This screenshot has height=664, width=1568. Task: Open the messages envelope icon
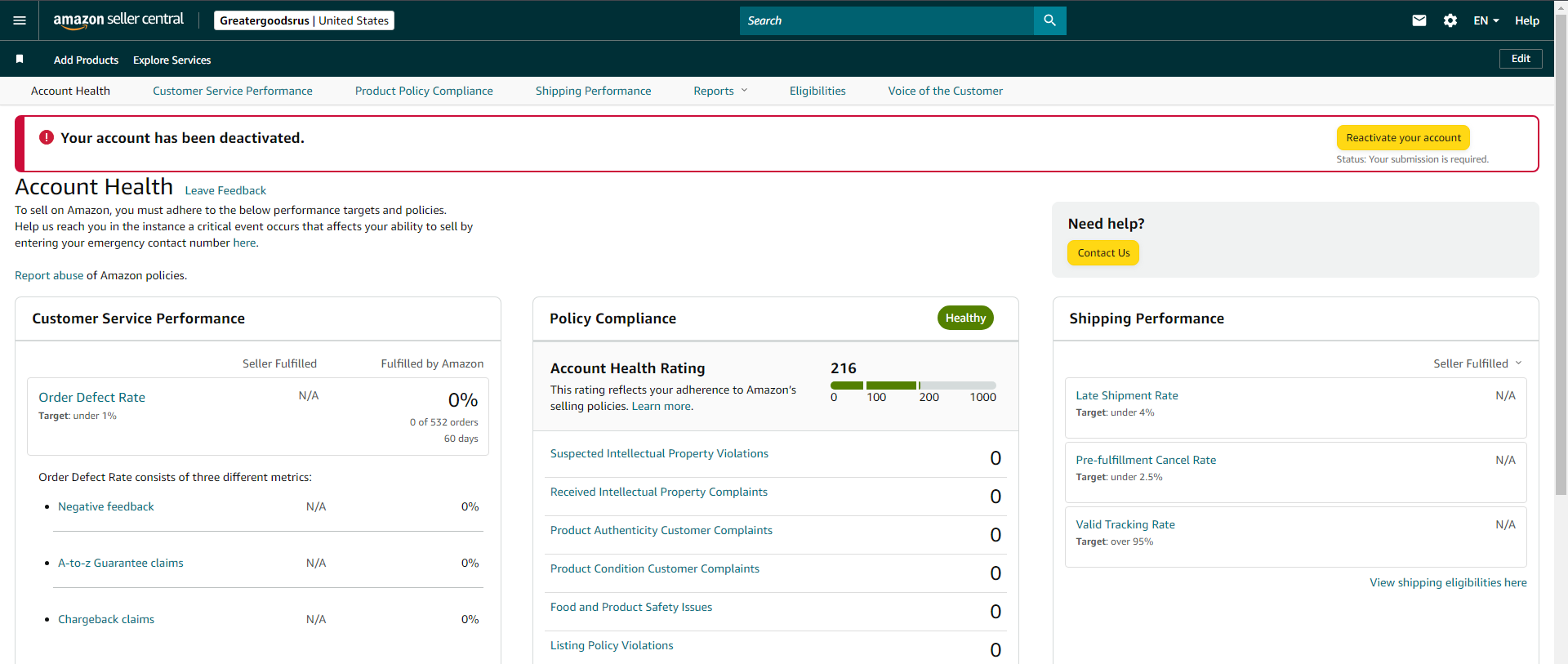pyautogui.click(x=1419, y=20)
